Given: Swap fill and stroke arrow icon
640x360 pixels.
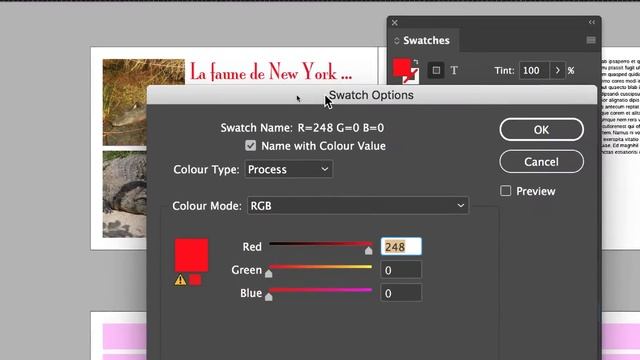Looking at the screenshot, I should point(416,62).
